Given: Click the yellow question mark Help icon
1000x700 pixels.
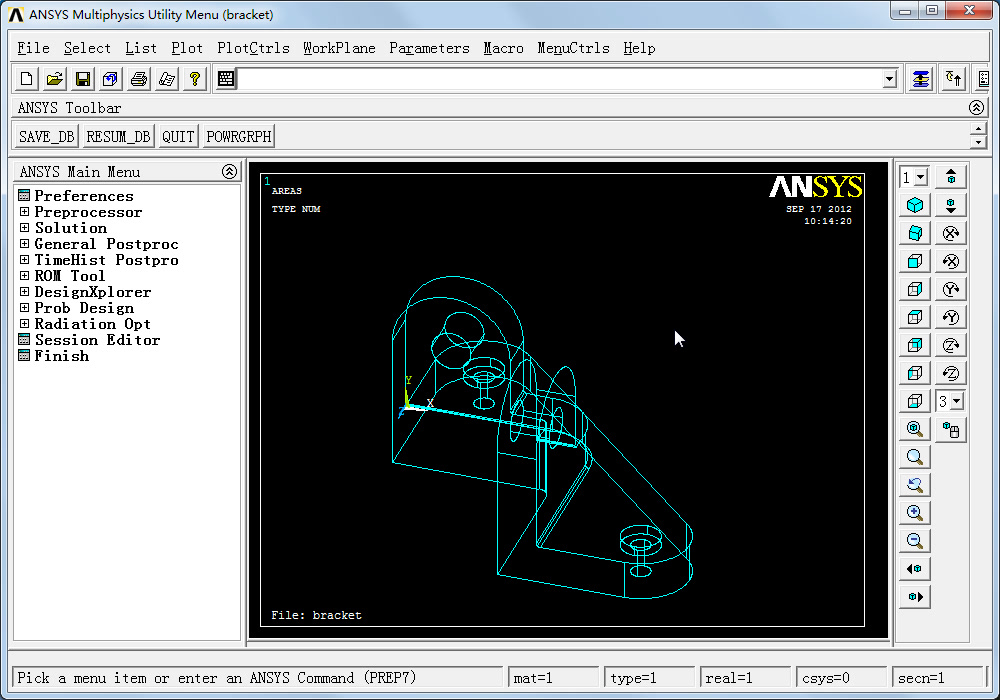Looking at the screenshot, I should pyautogui.click(x=195, y=79).
